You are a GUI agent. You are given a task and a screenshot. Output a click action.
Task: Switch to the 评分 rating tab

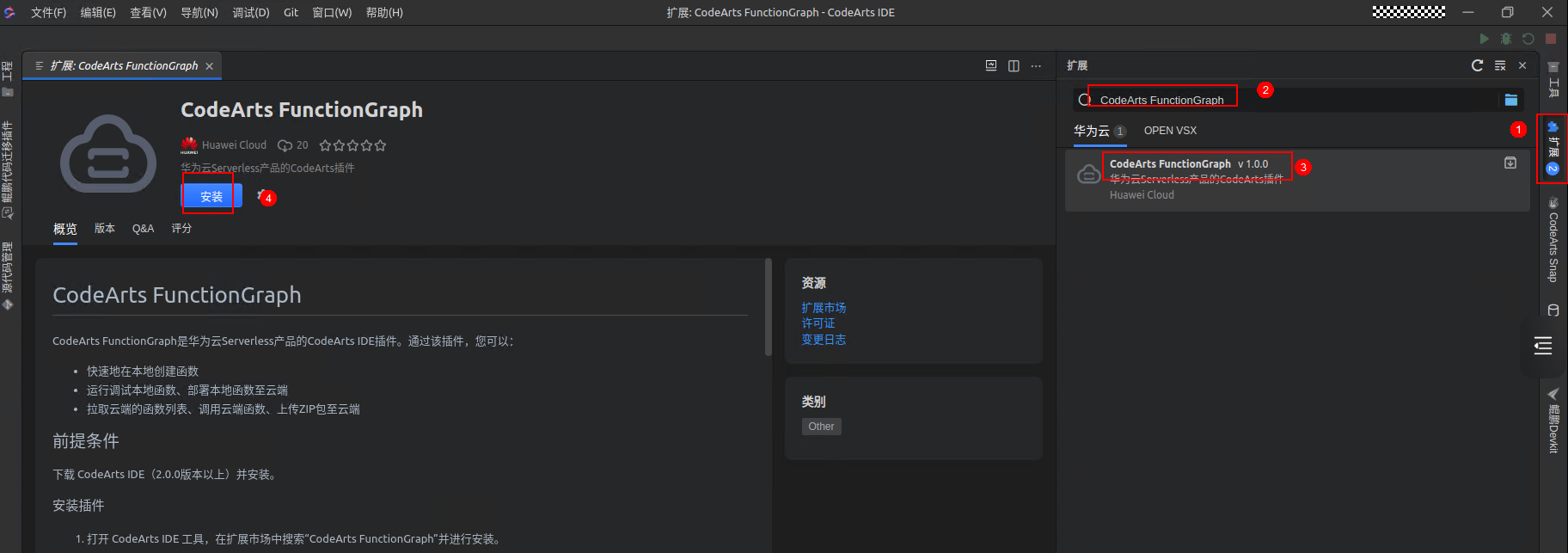181,229
